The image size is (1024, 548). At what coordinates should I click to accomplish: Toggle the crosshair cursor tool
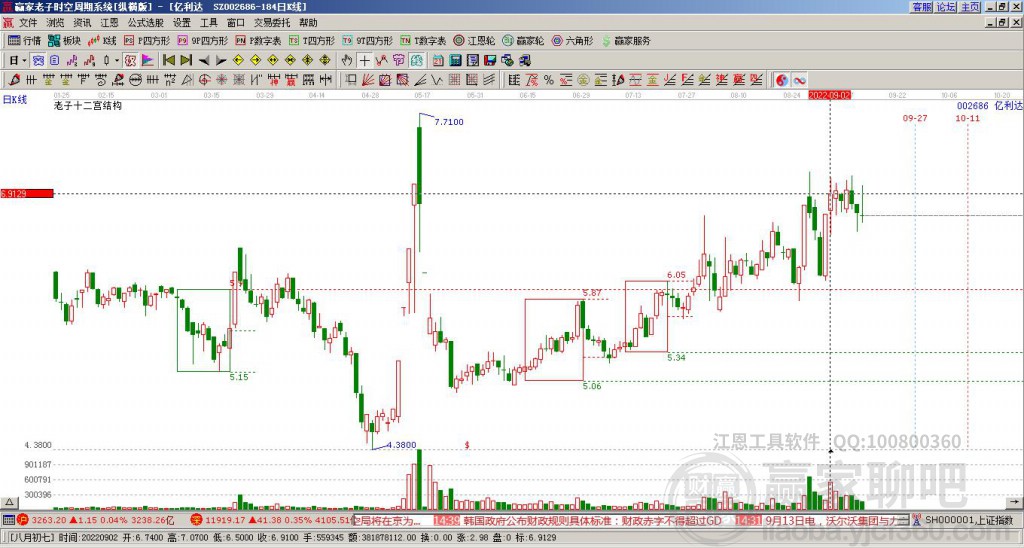click(364, 60)
